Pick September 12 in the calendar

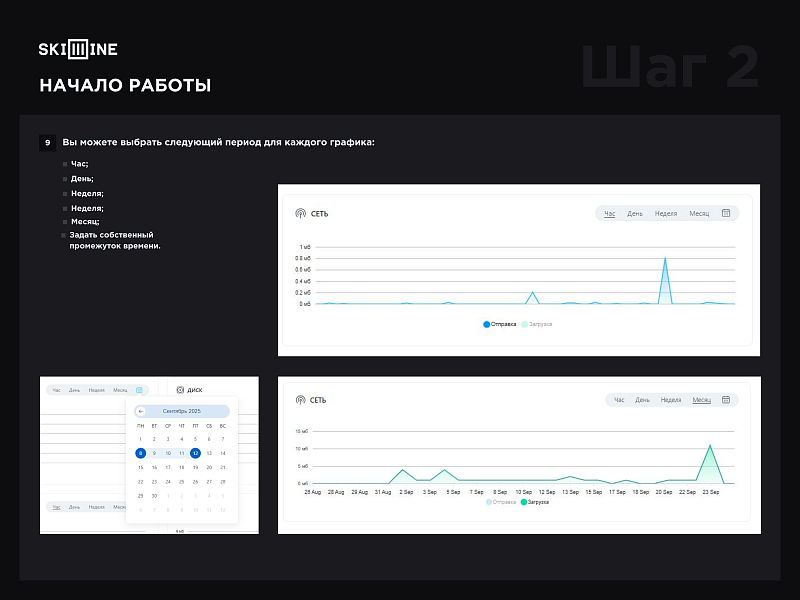pyautogui.click(x=195, y=453)
